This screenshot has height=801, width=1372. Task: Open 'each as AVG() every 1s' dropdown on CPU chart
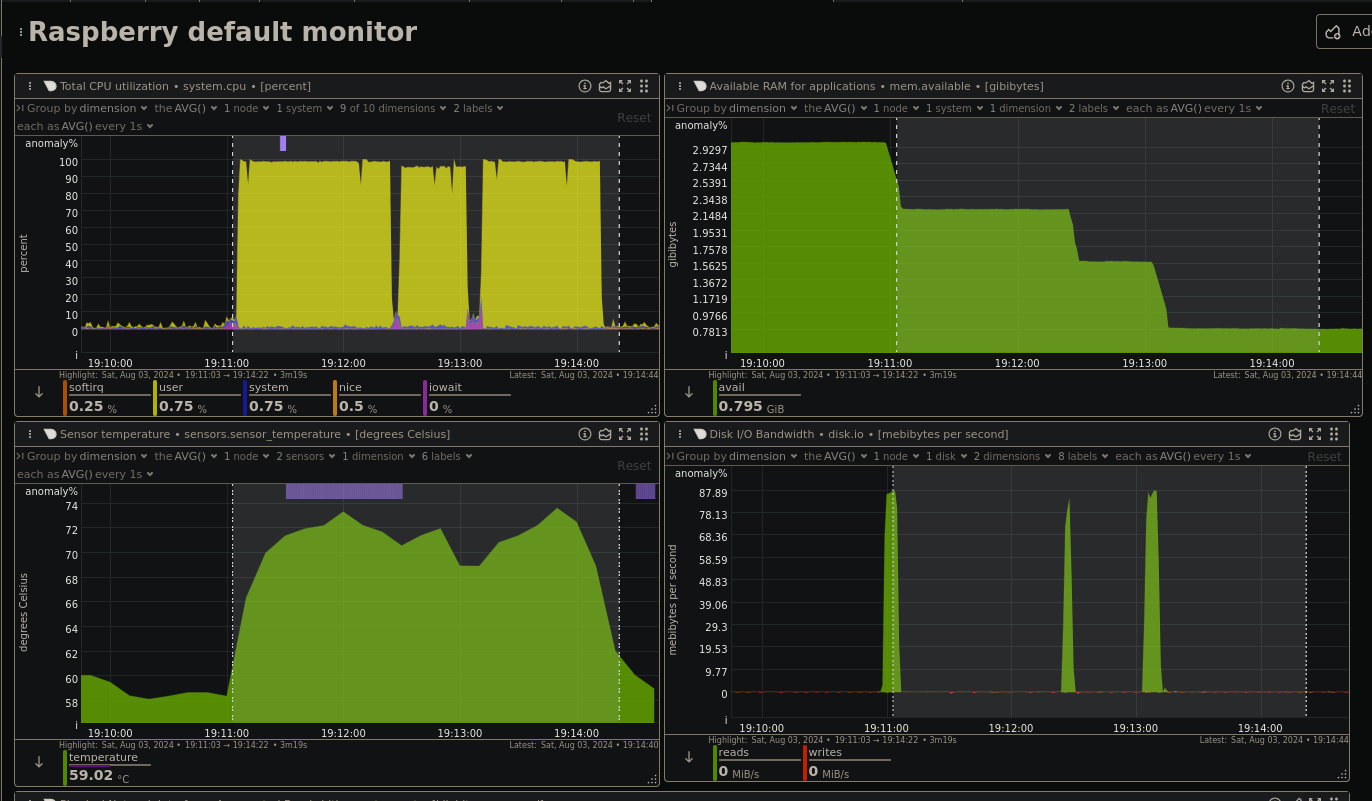coord(85,126)
